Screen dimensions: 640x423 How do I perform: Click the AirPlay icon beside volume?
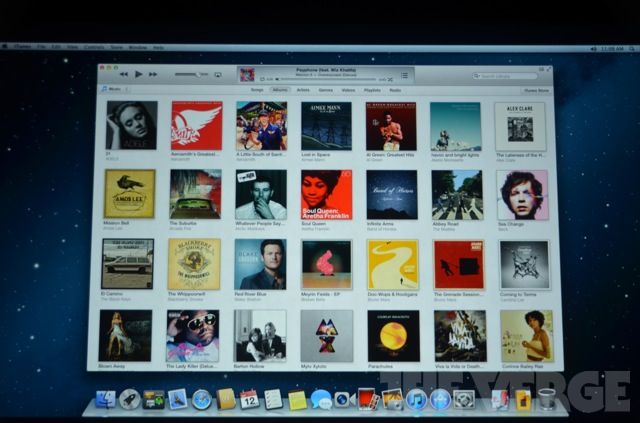tap(217, 75)
